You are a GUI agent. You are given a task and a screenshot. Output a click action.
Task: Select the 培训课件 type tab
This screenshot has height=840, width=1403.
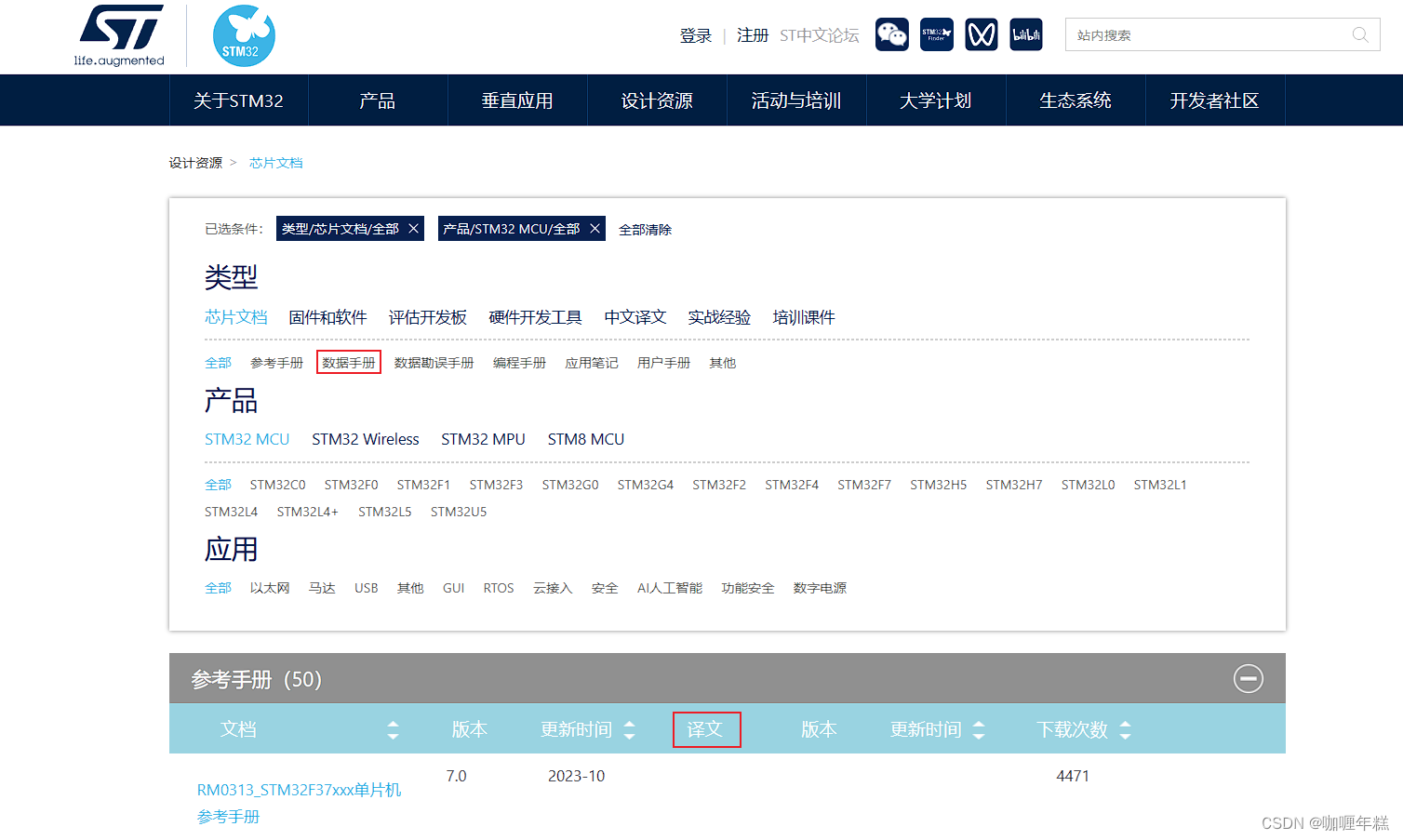[x=804, y=317]
